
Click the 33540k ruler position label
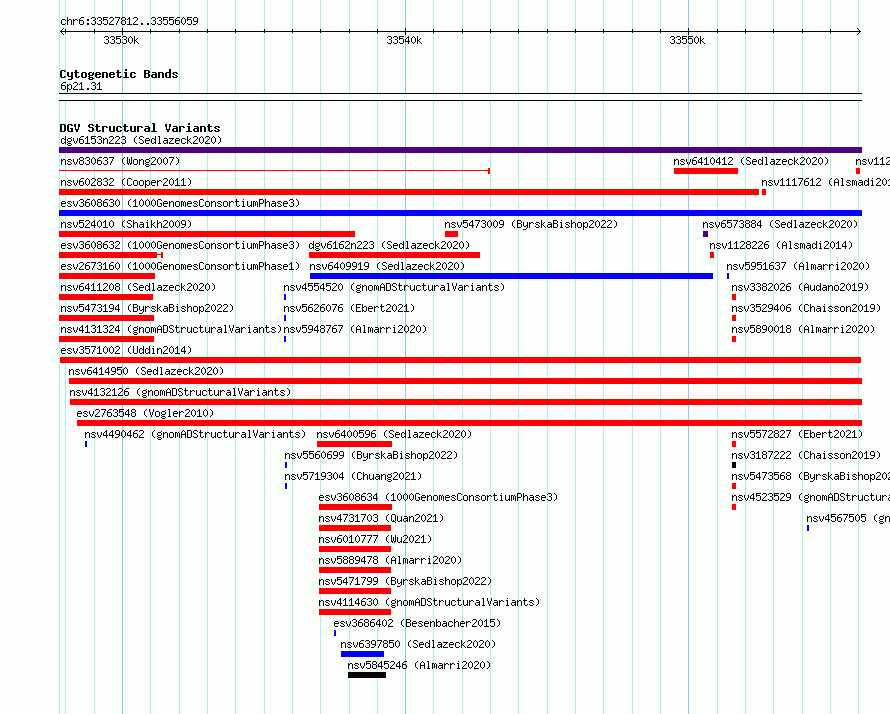pos(404,40)
